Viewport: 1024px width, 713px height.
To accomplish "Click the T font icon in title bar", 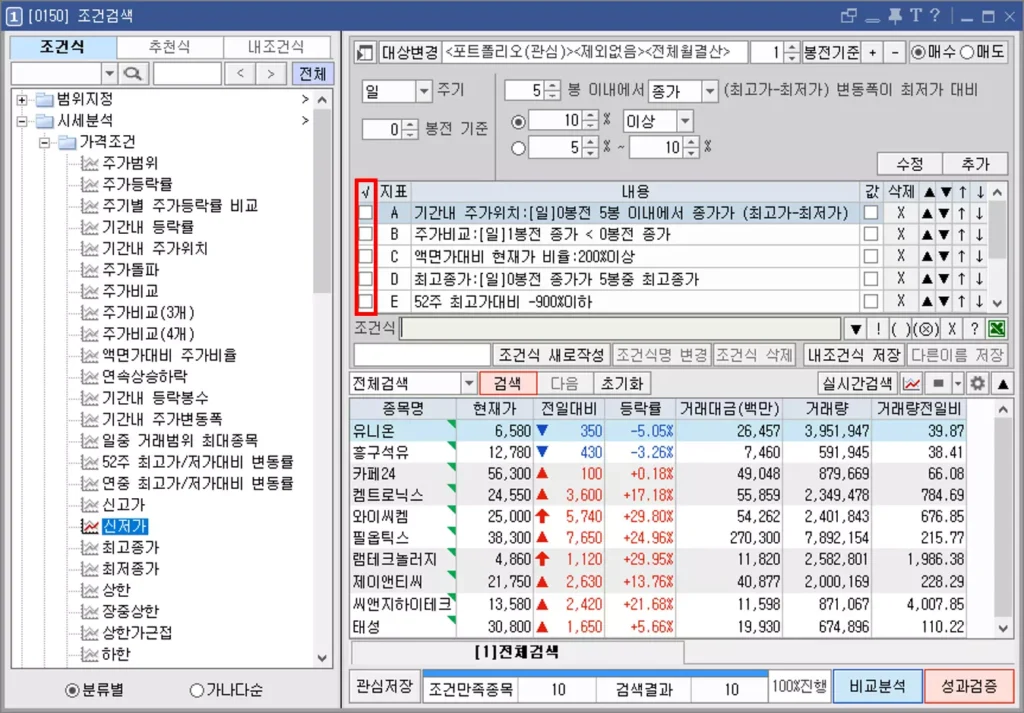I will pos(916,15).
